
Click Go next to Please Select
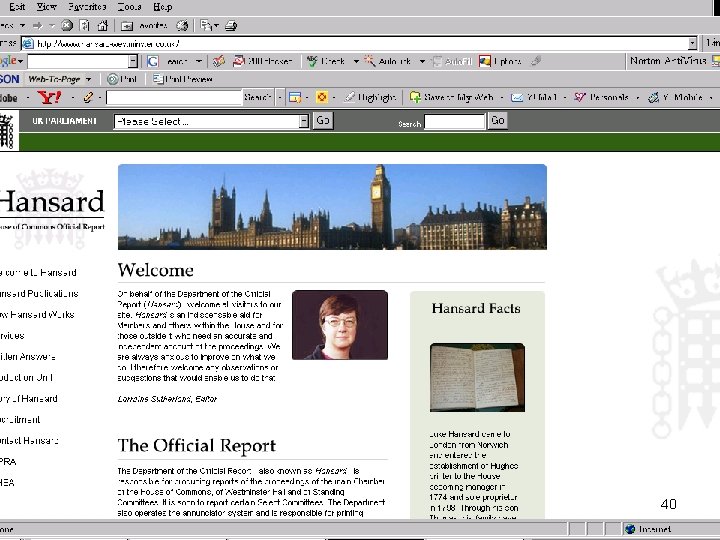[323, 121]
